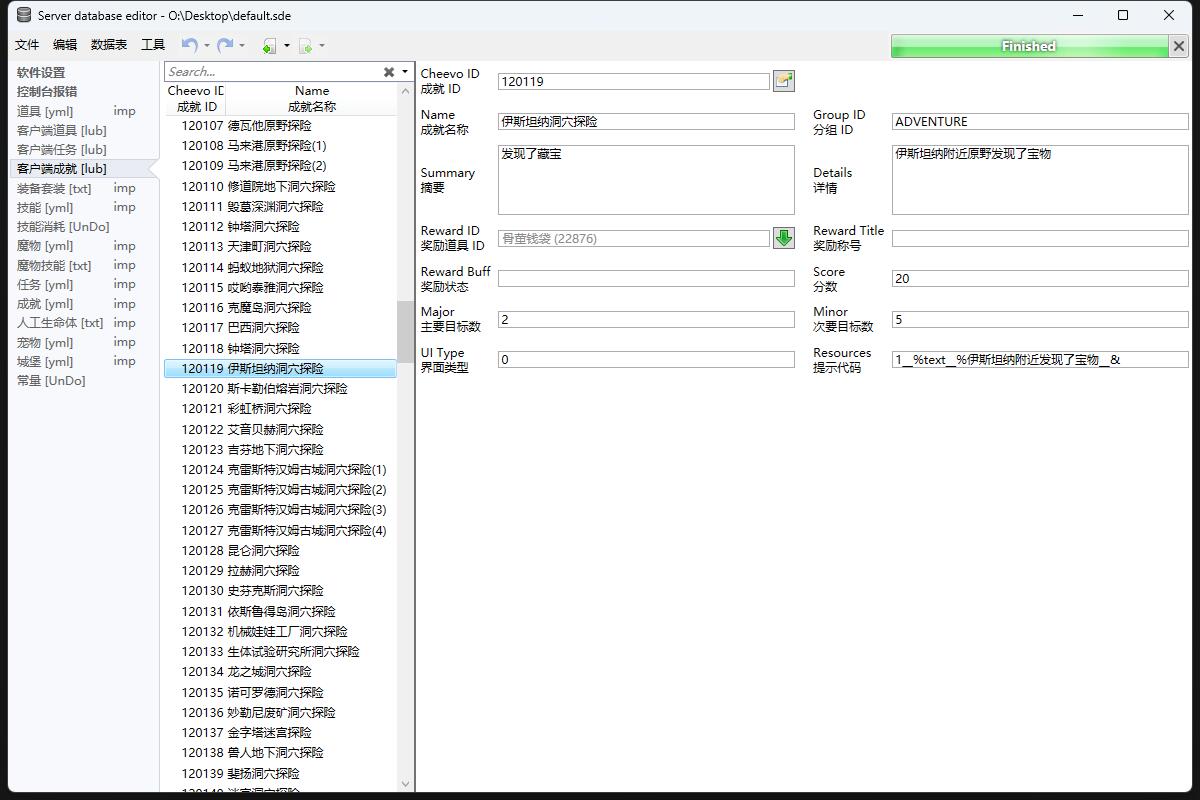The height and width of the screenshot is (800, 1200).
Task: Click the edit icon beside Cheevo ID
Action: coord(783,81)
